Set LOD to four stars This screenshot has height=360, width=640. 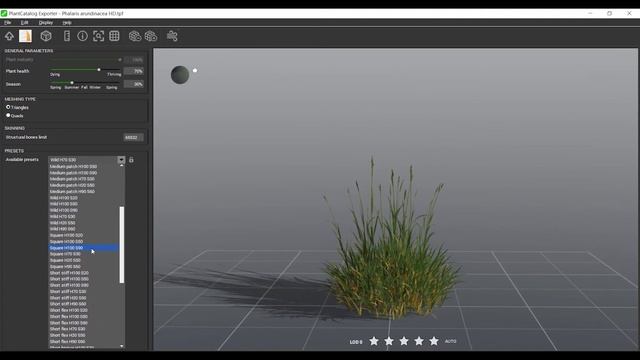(419, 341)
